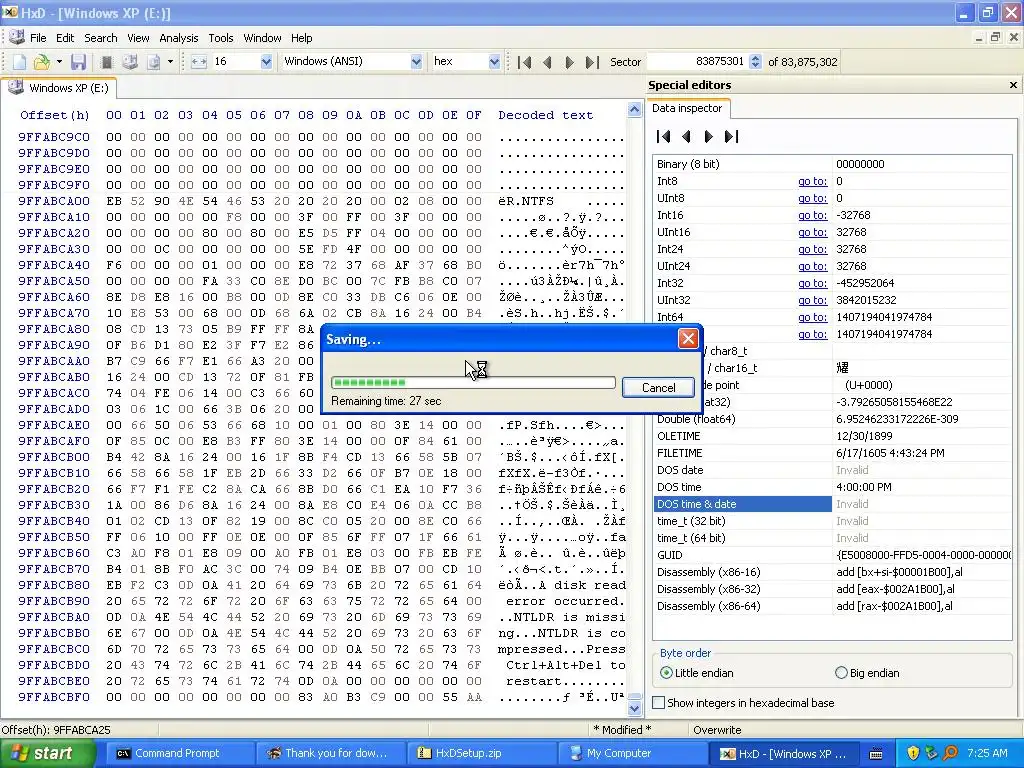Click the keyboard tray icon
This screenshot has height=768, width=1024.
click(x=876, y=754)
